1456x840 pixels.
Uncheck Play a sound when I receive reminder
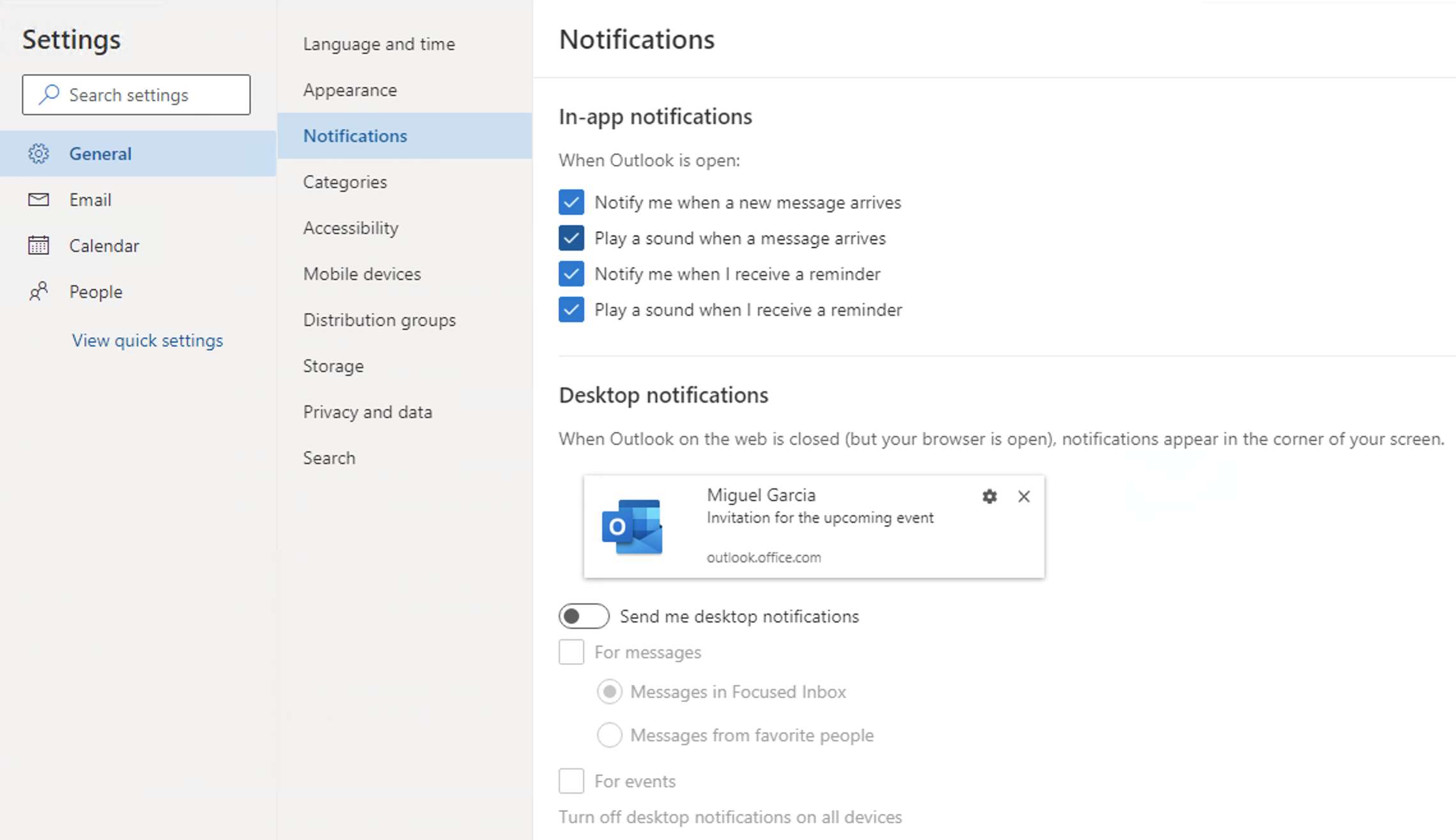[x=571, y=309]
